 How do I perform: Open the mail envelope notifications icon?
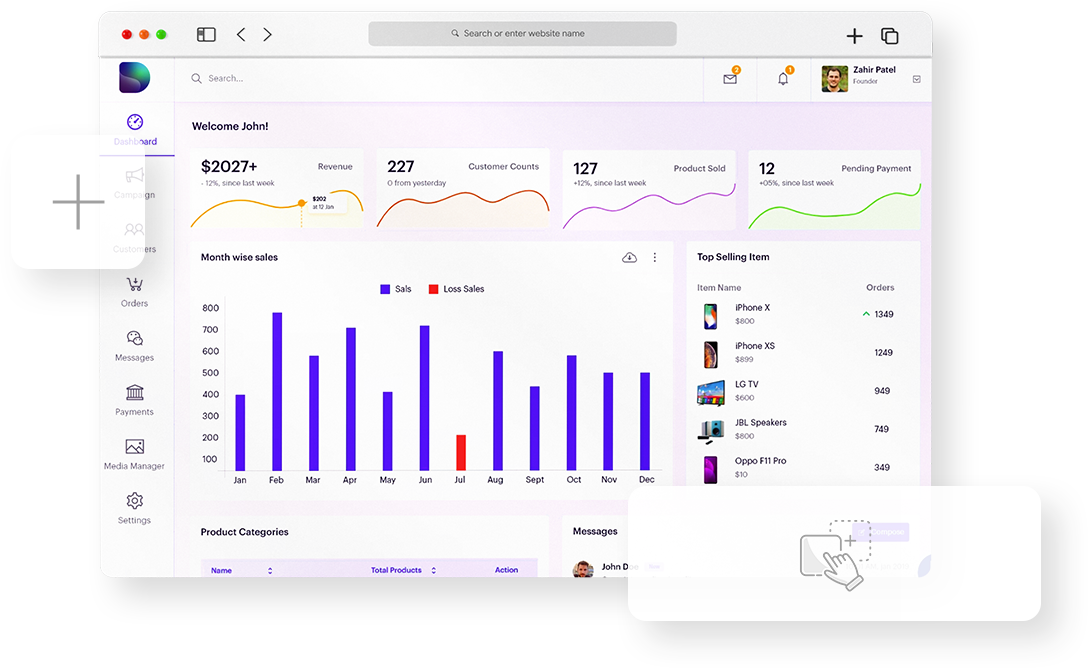coord(730,79)
